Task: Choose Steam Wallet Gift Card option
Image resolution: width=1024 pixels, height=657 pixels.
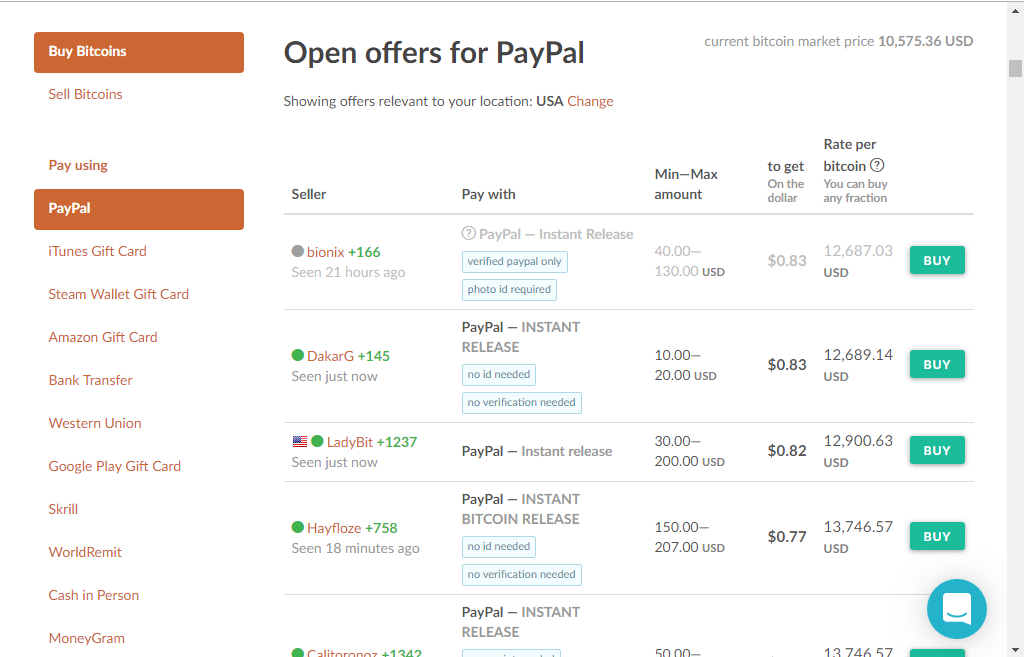Action: (118, 295)
